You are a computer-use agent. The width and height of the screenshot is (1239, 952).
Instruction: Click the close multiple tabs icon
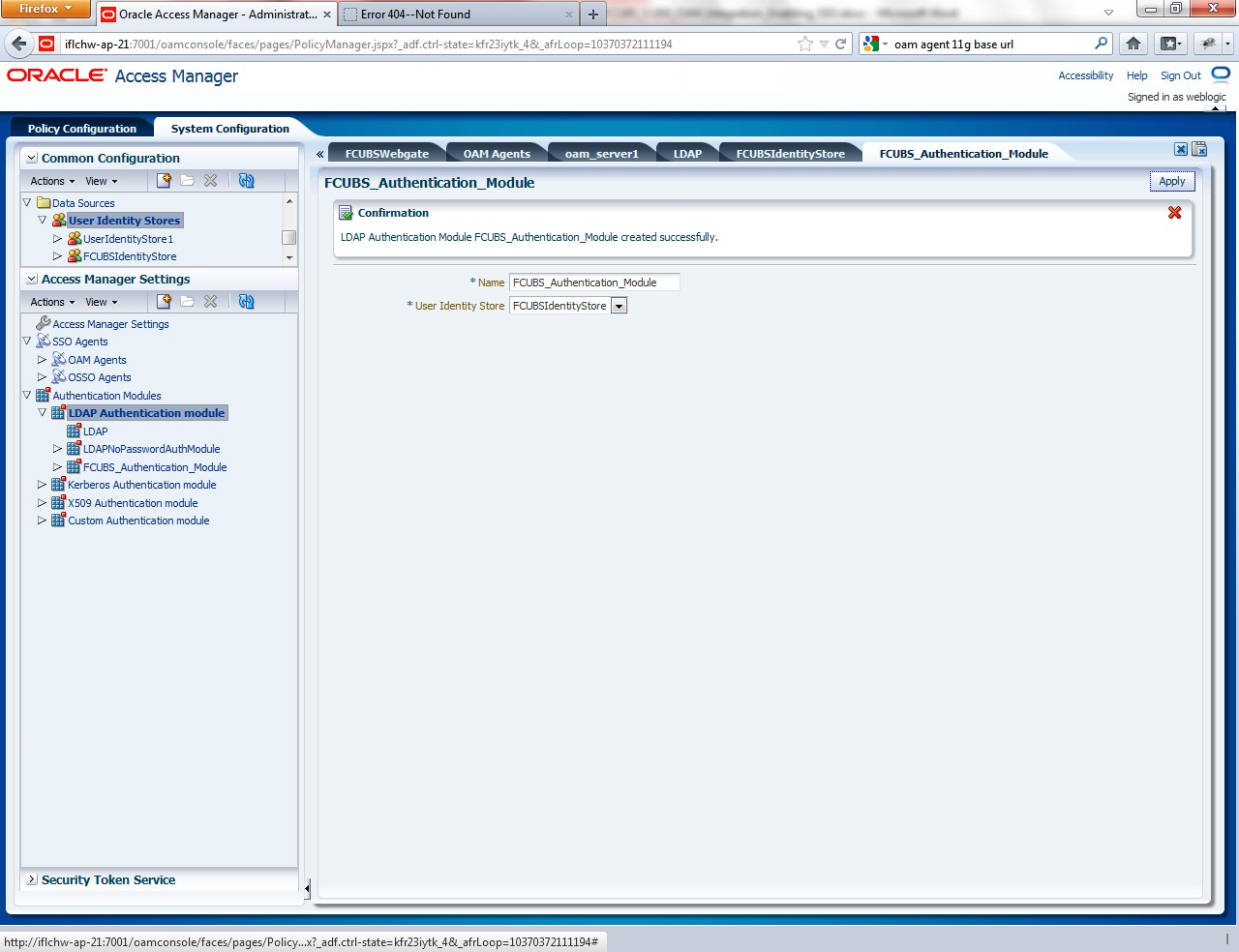coord(1199,149)
